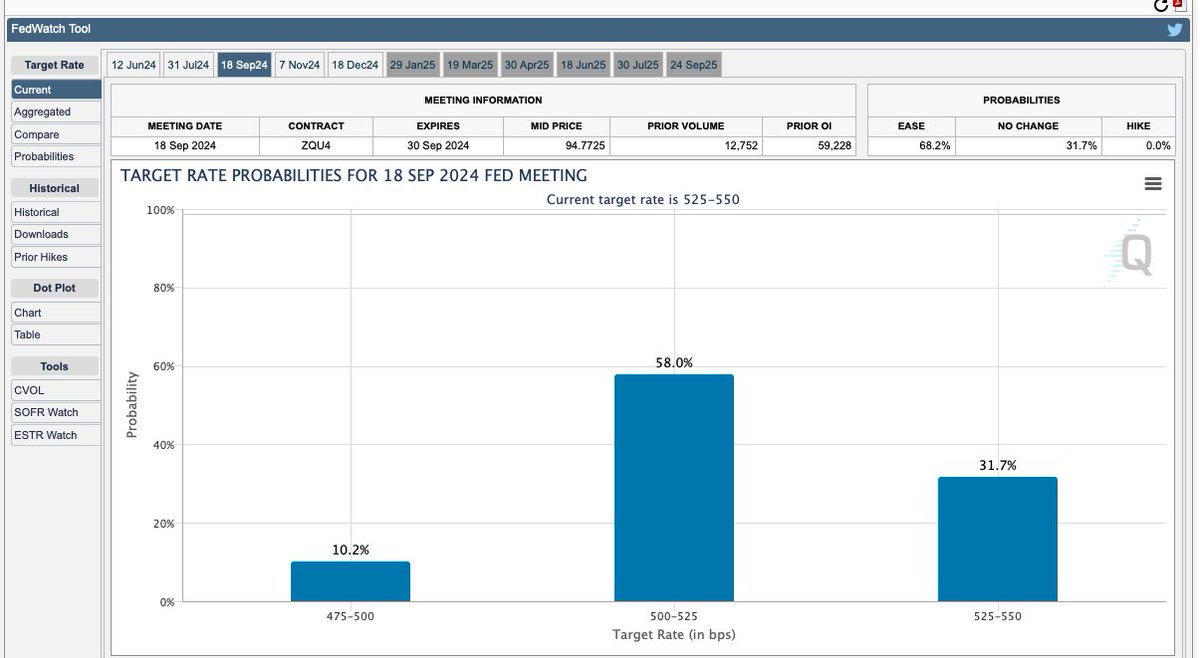This screenshot has width=1200, height=658.
Task: Click the ZQU4 contract cell
Action: (x=316, y=146)
